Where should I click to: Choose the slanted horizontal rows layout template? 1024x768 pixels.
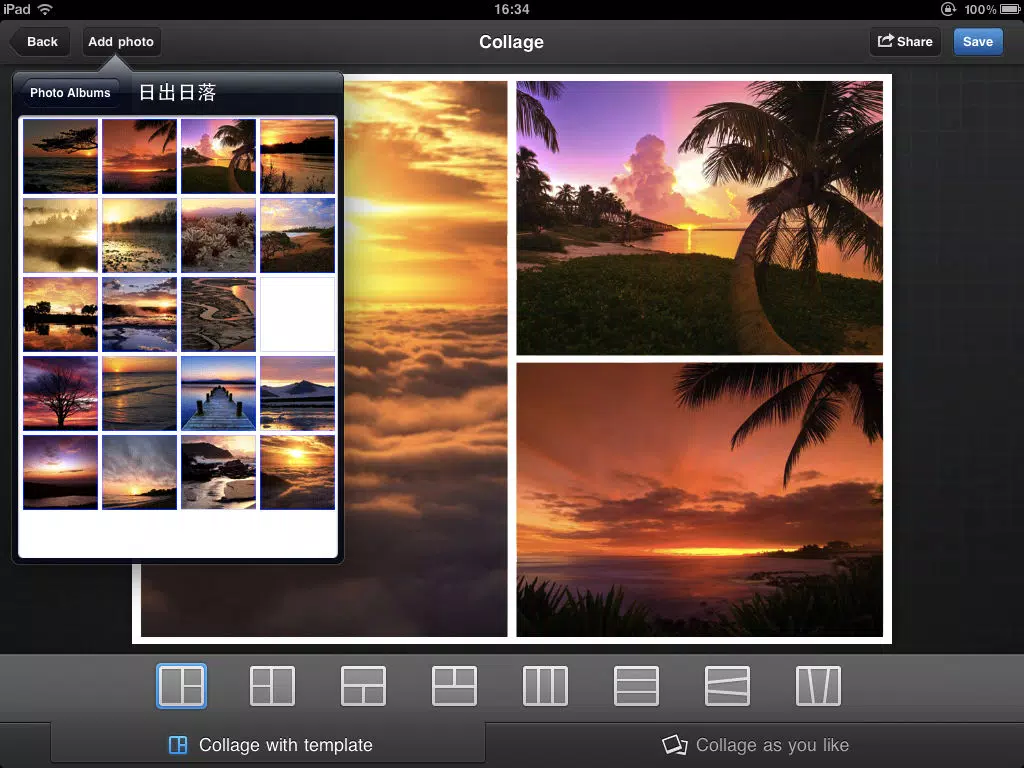click(x=728, y=686)
